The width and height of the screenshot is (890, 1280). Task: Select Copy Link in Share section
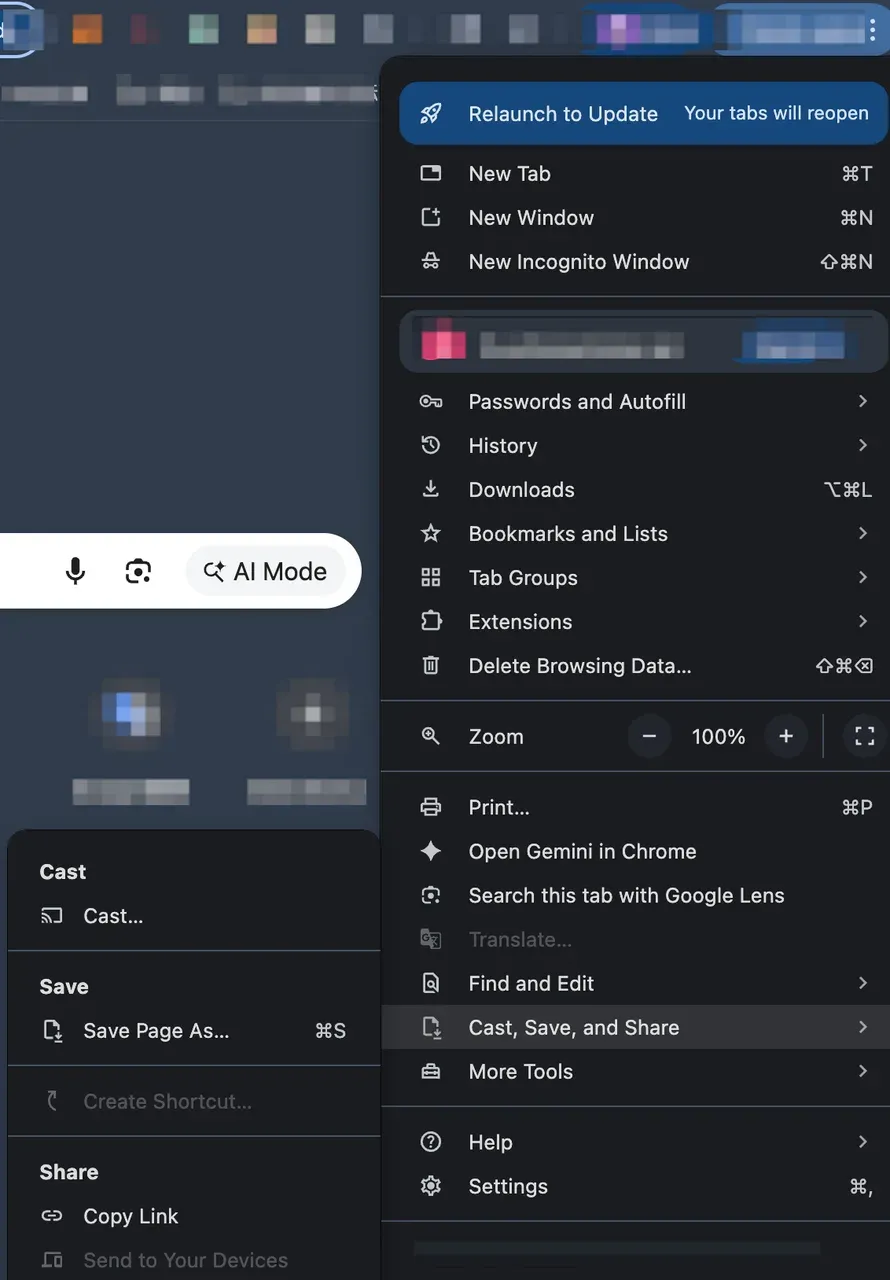194,1217
